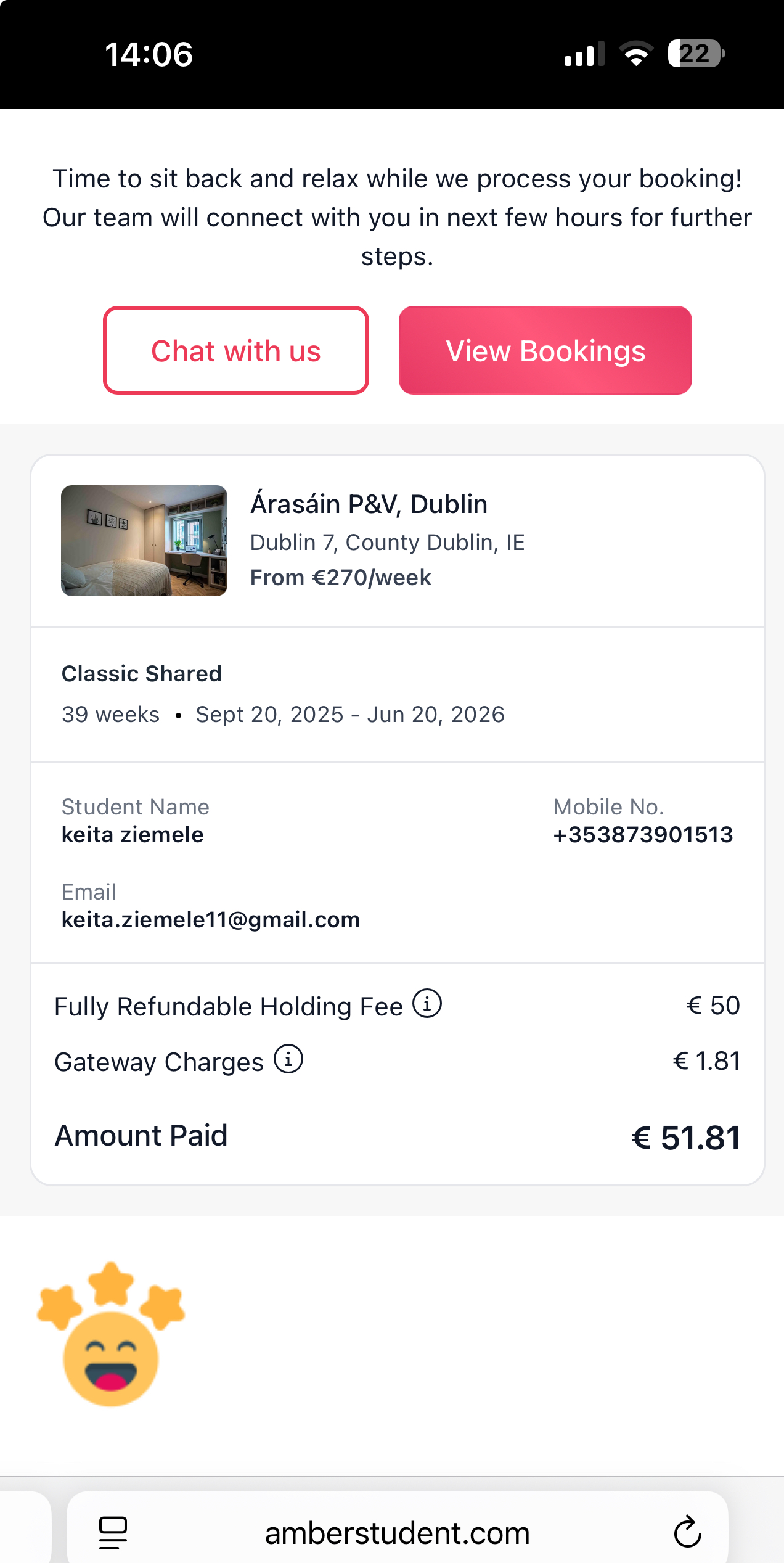Select the Classic Shared room type heading
Image resolution: width=784 pixels, height=1563 pixels.
pos(142,673)
